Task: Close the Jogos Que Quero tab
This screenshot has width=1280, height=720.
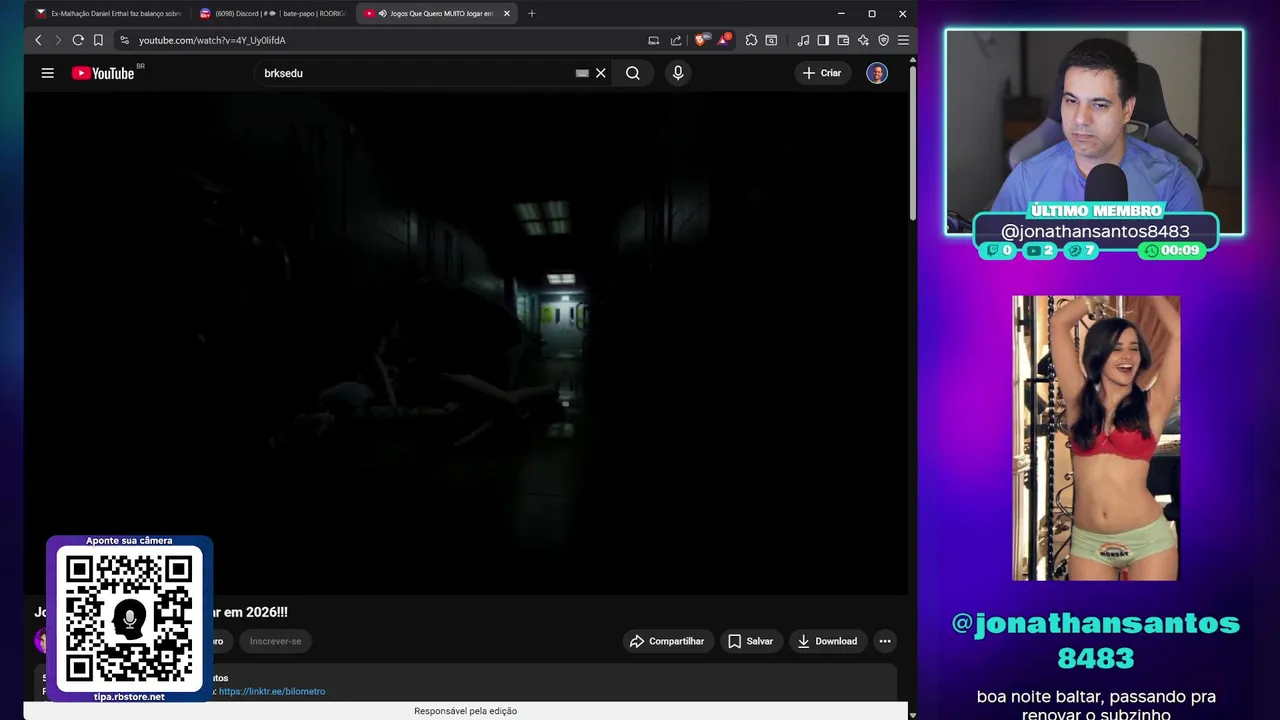Action: (x=506, y=14)
